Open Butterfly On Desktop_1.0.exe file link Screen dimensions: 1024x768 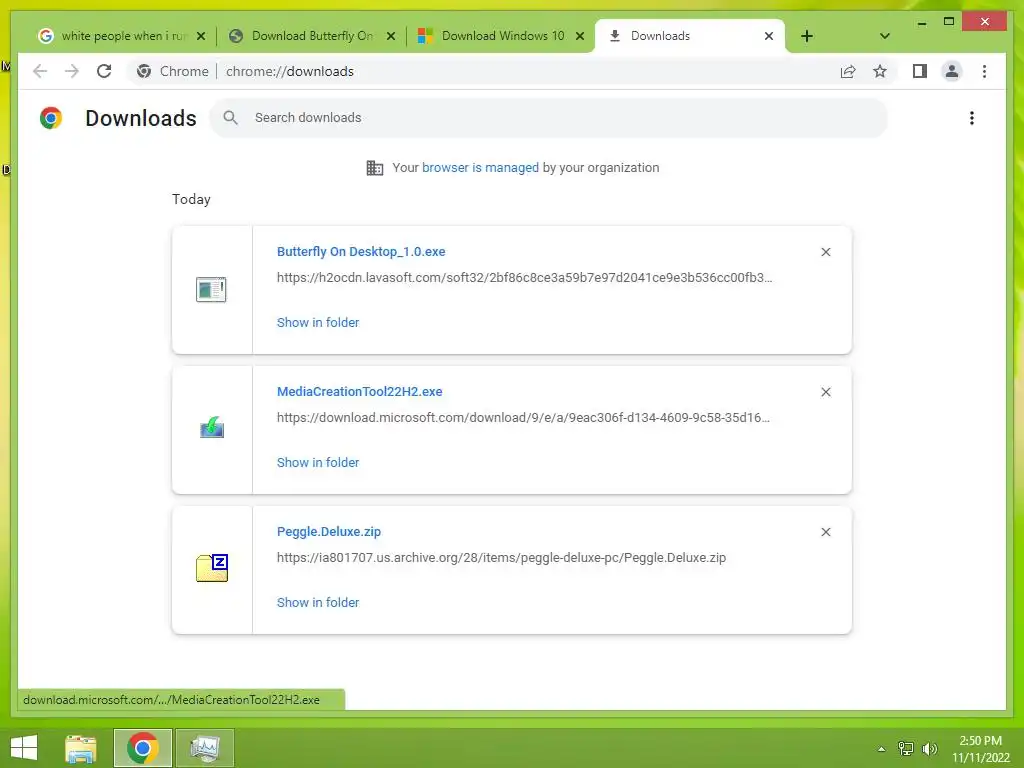360,251
